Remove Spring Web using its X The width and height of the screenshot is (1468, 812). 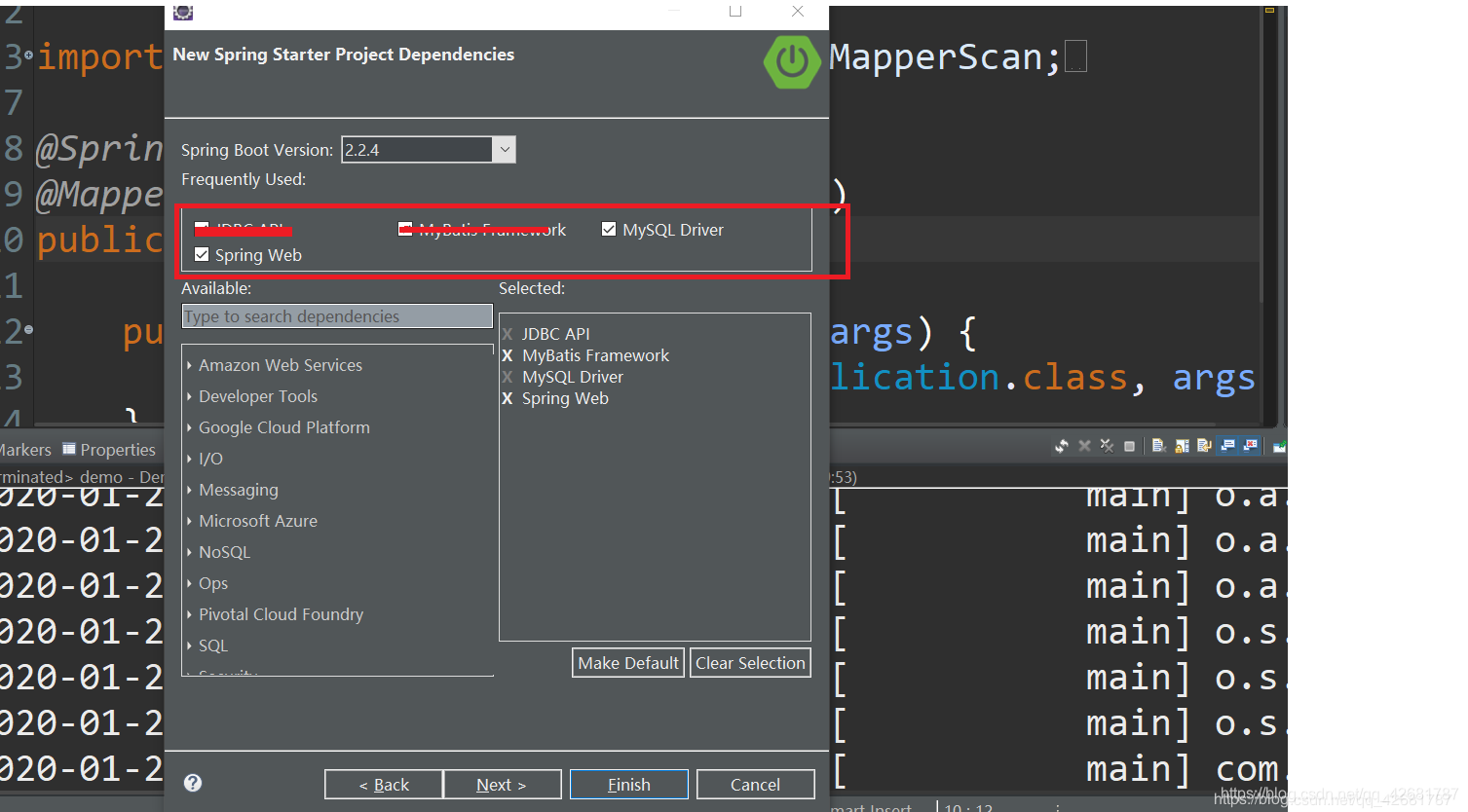[507, 398]
